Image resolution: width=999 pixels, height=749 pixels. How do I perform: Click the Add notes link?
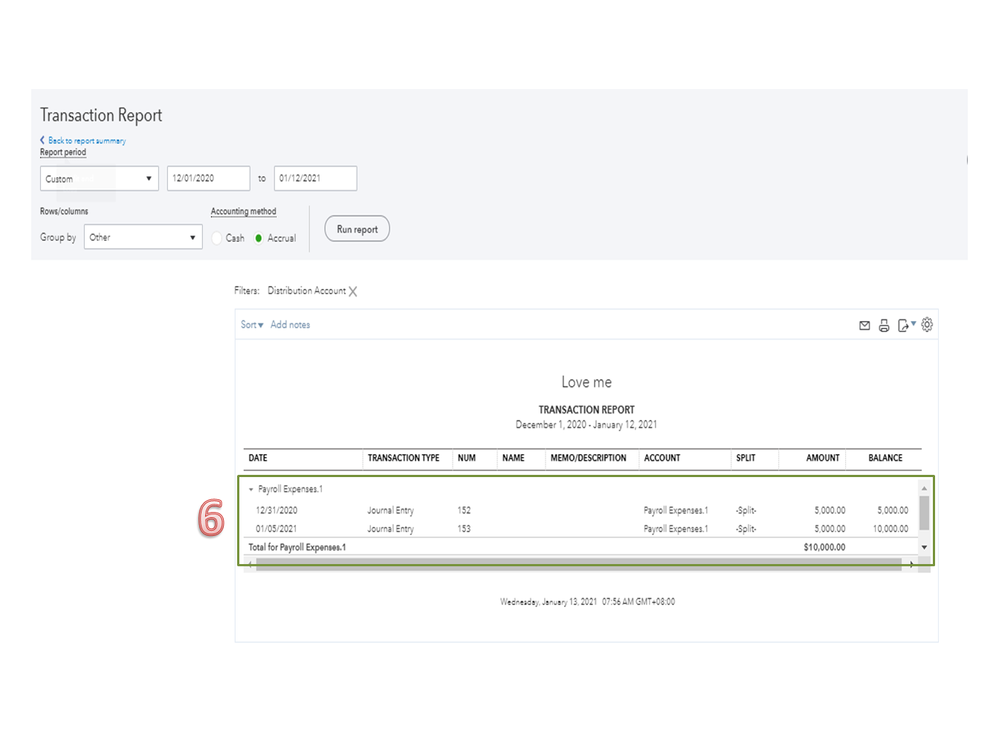pos(290,325)
